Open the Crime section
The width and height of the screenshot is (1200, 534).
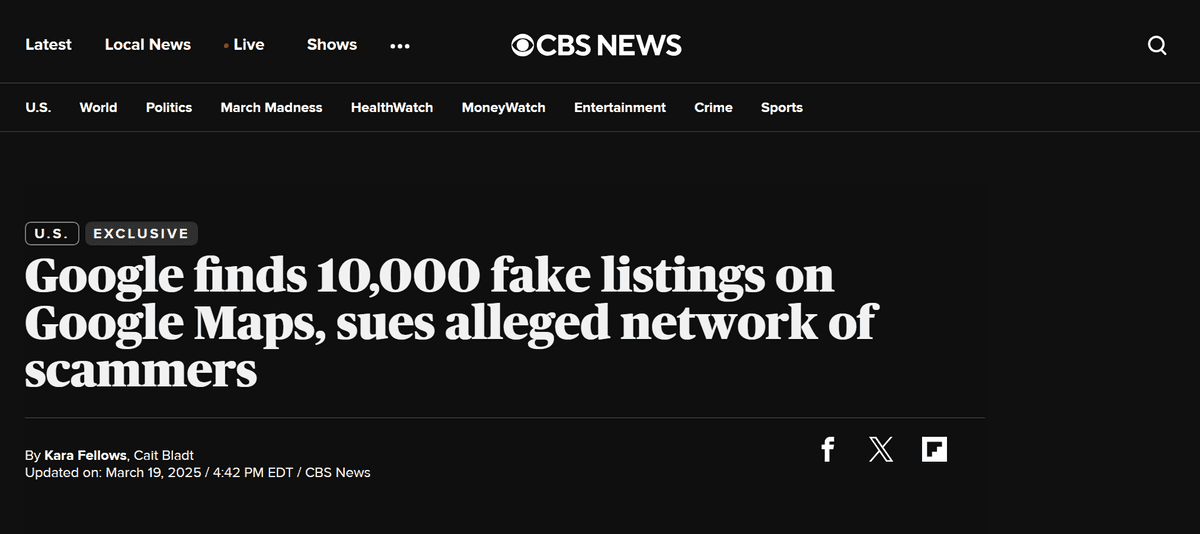713,107
